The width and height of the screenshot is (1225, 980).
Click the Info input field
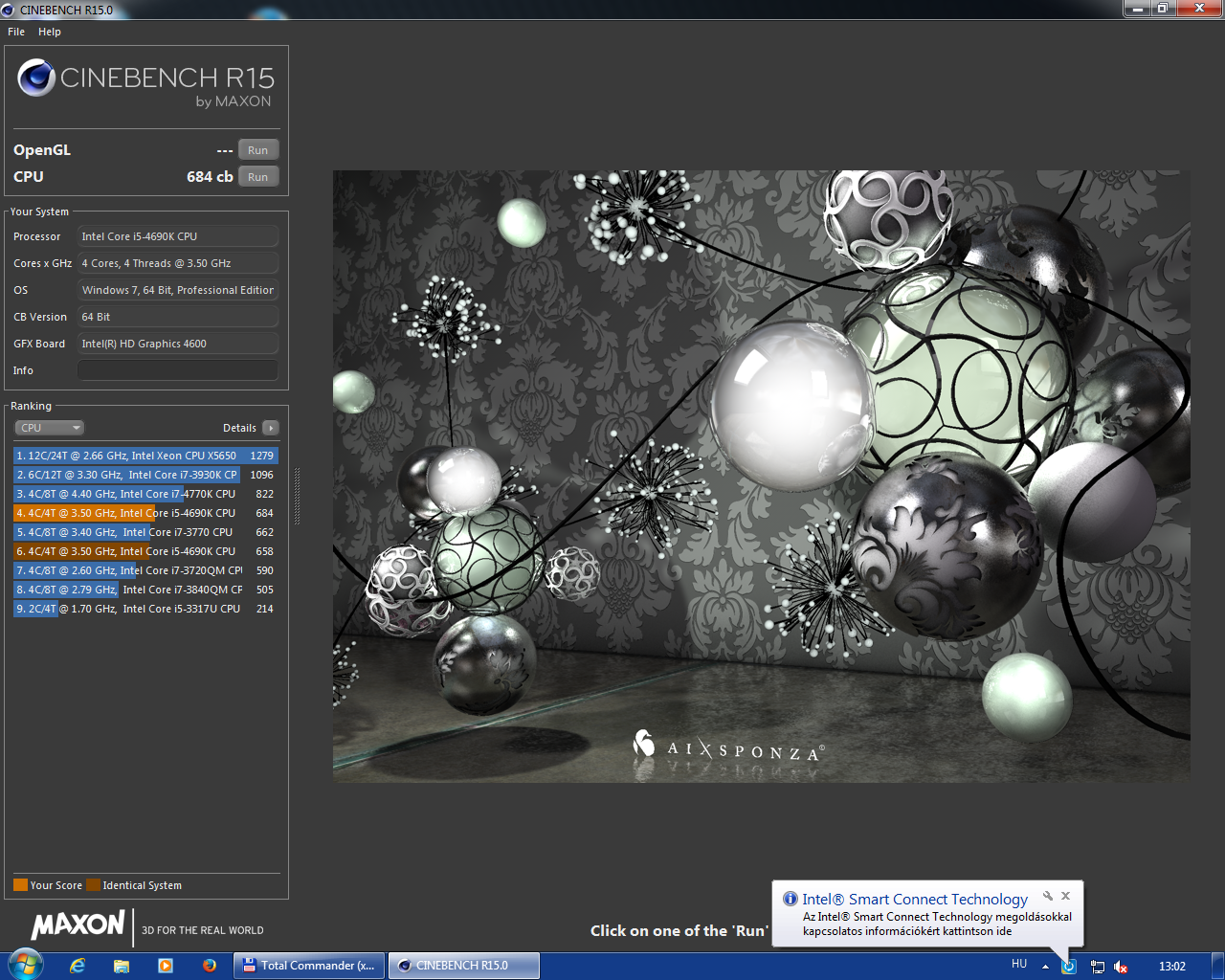(x=178, y=370)
